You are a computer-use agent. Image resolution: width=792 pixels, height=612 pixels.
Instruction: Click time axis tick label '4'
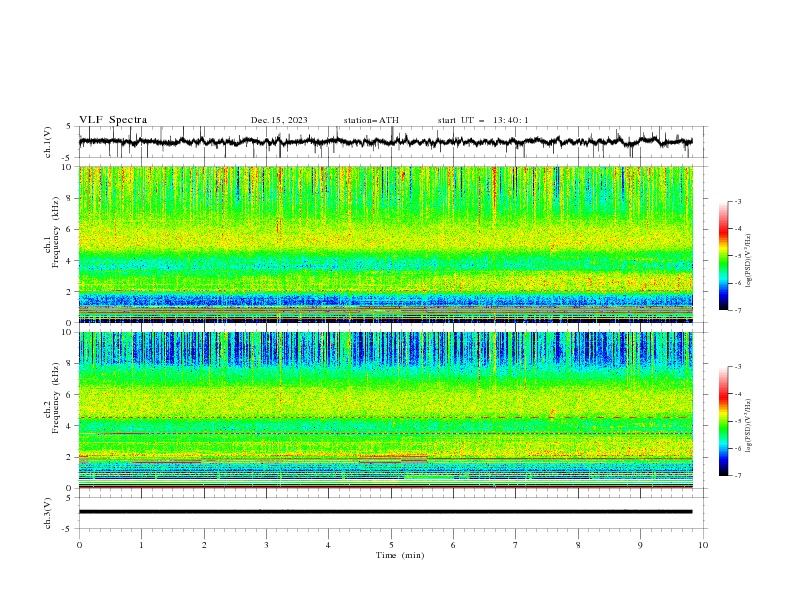[328, 545]
